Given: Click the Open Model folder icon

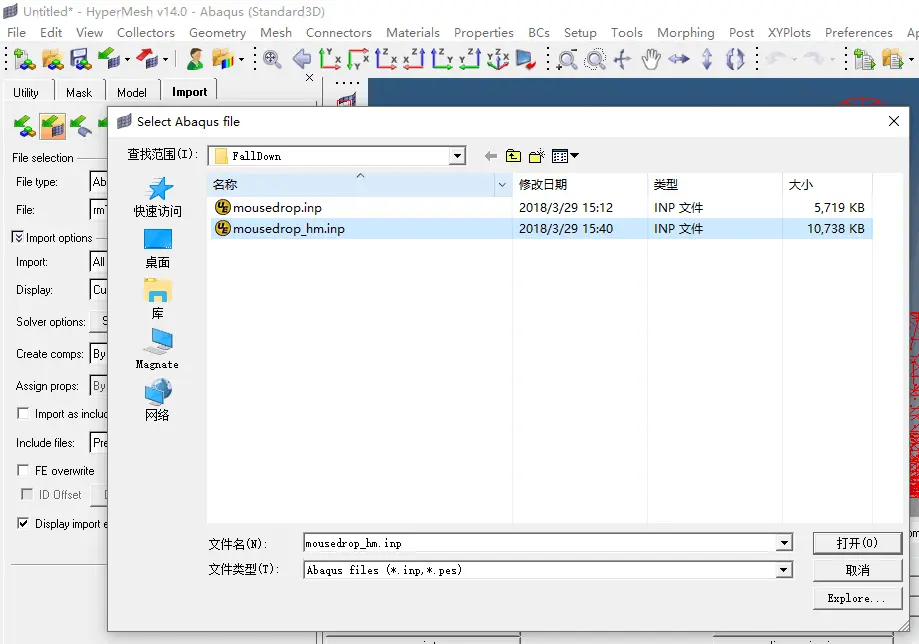Looking at the screenshot, I should 53,59.
